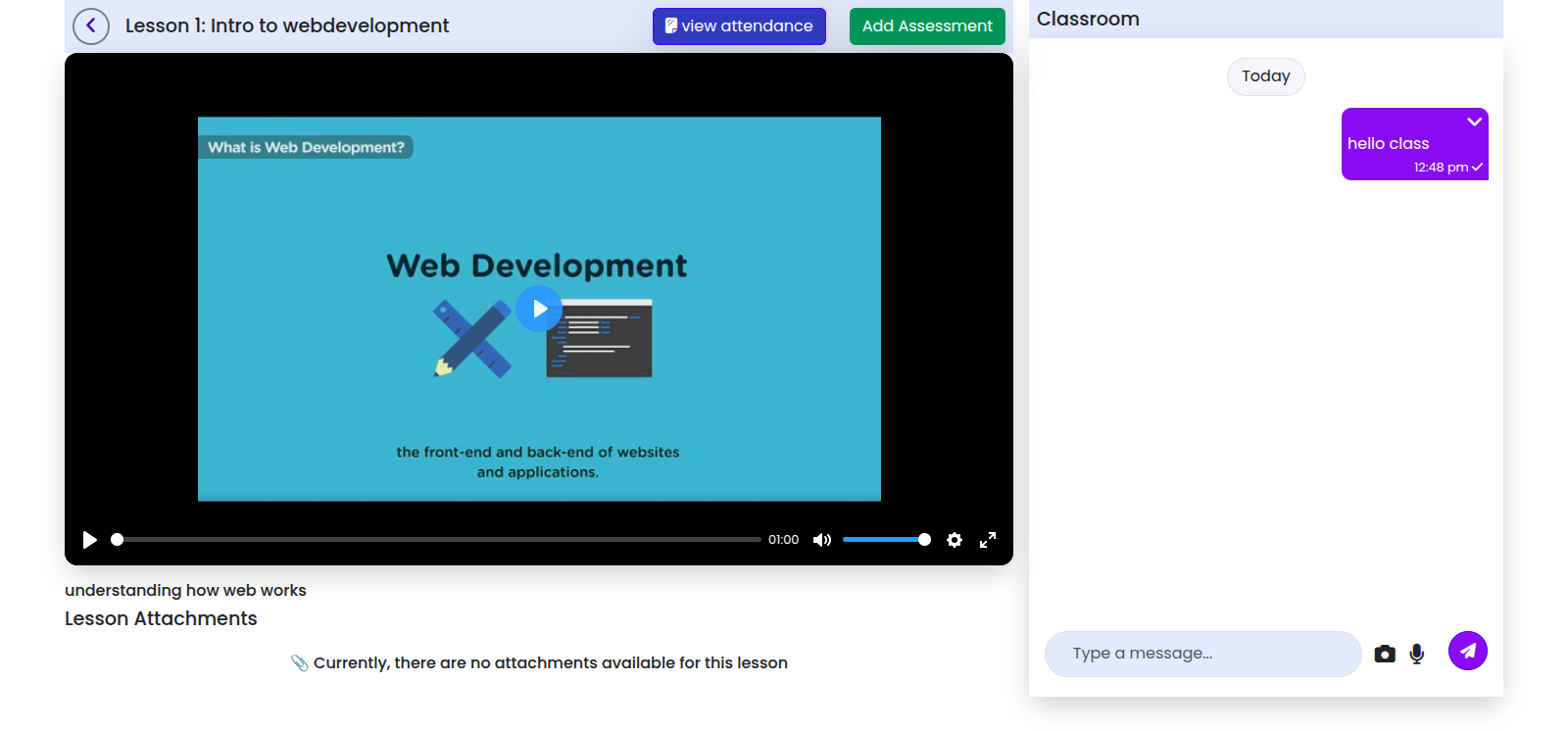Click the Today date chip in chat
1568x731 pixels.
[x=1265, y=76]
